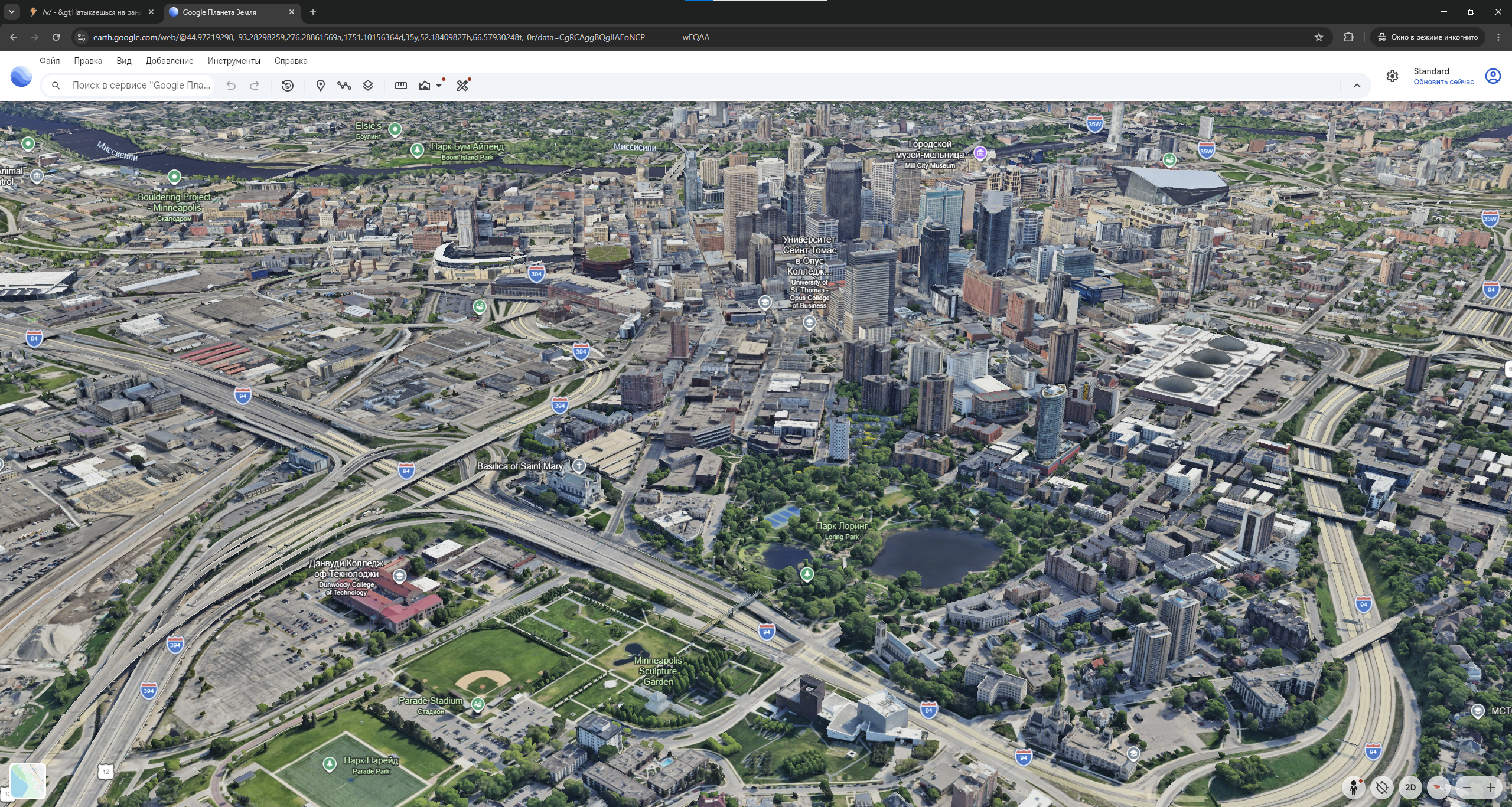Viewport: 1512px width, 807px height.
Task: Toggle the crossed-out location target button
Action: coord(1382,788)
